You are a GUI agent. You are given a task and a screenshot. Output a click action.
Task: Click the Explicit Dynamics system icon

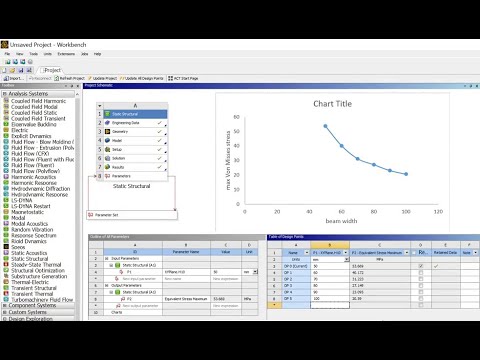click(6, 136)
